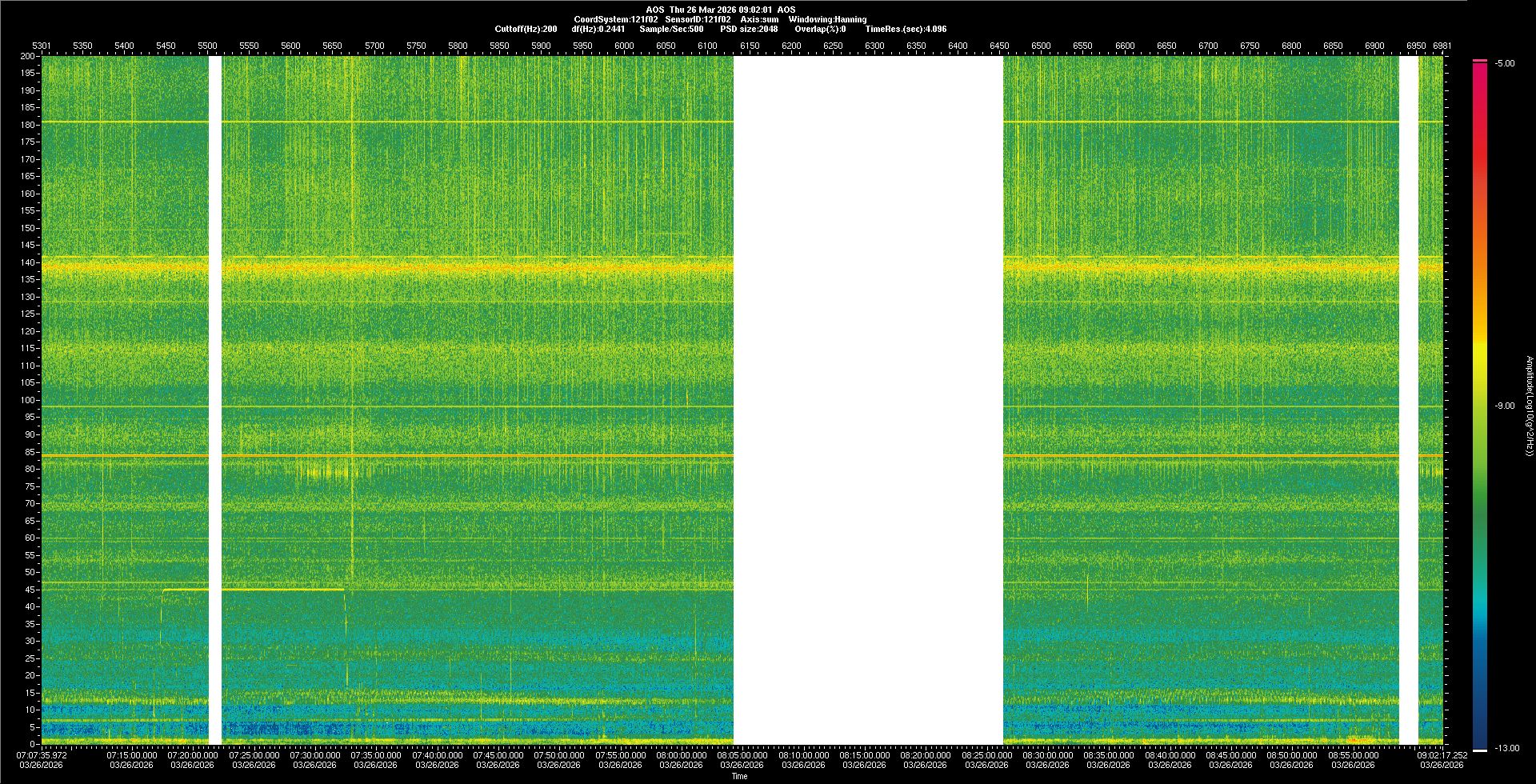Click the Cutoff(Hz):200 header text

tap(526, 29)
